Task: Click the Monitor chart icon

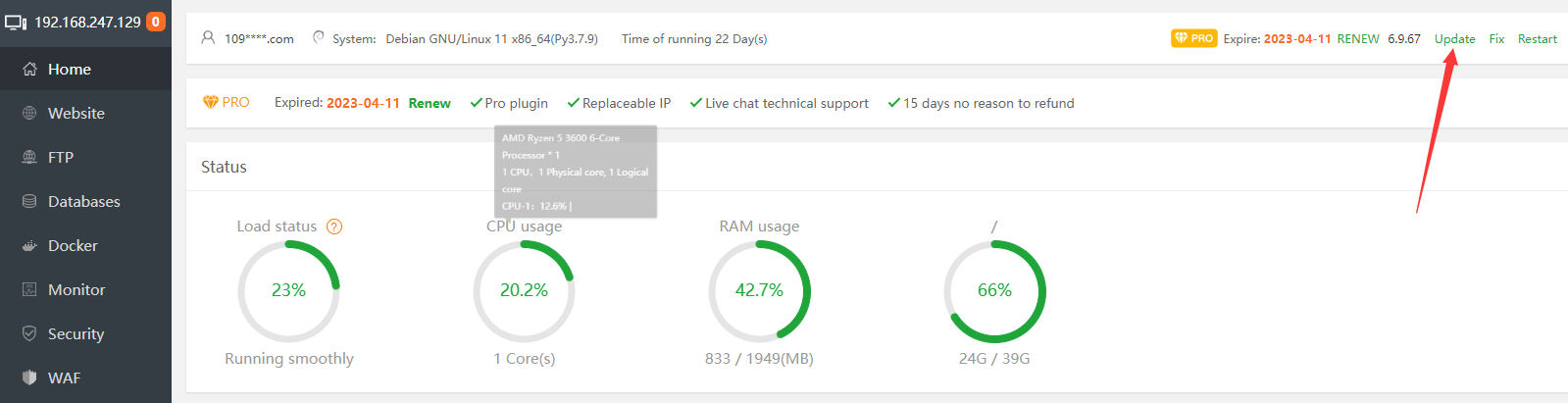Action: pyautogui.click(x=29, y=290)
